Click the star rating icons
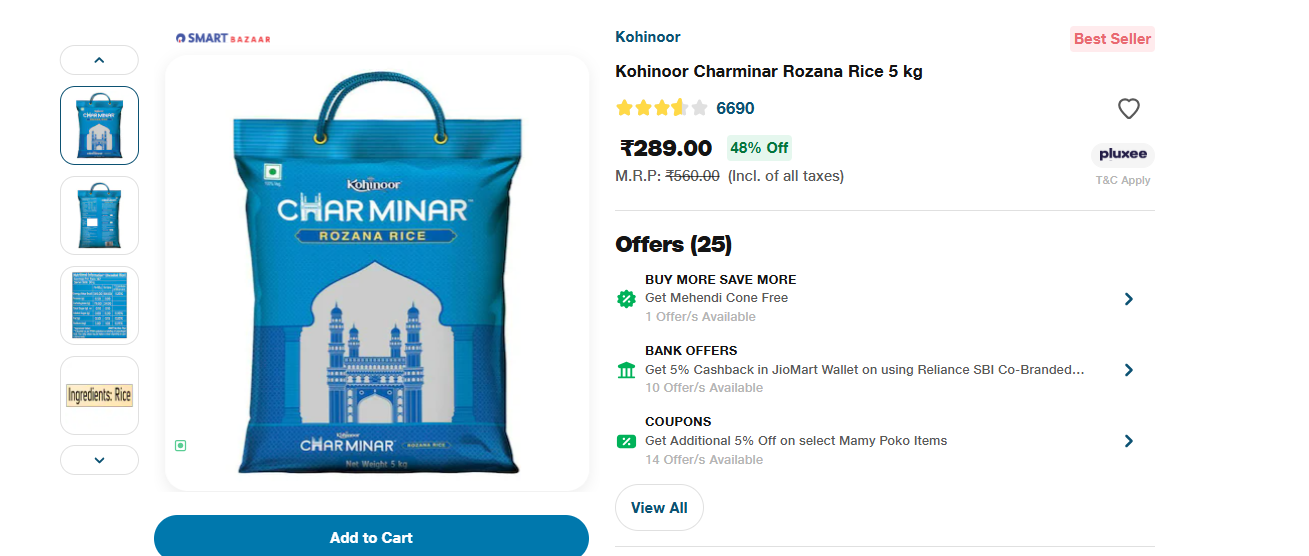1309x556 pixels. (x=661, y=108)
